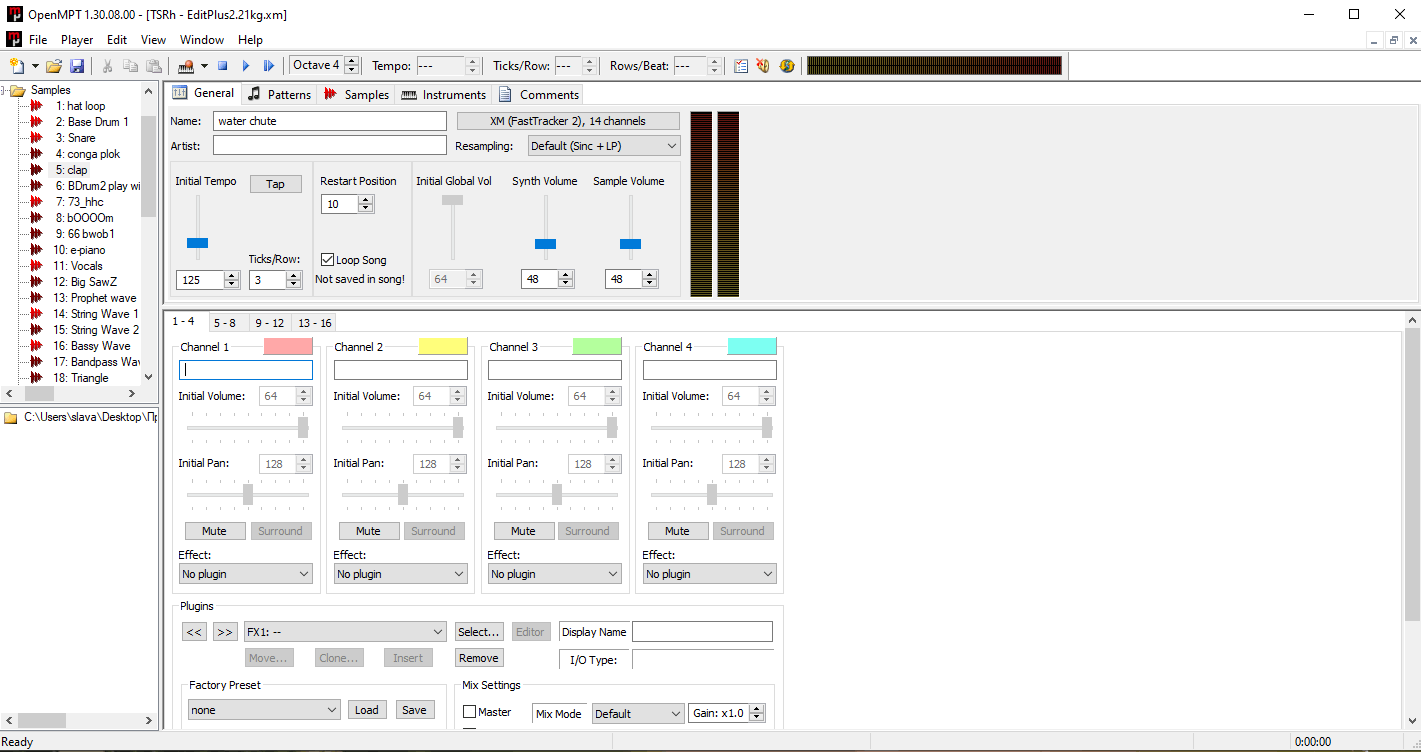Image resolution: width=1421 pixels, height=752 pixels.
Task: Stop playback with the square Stop icon
Action: click(x=223, y=66)
